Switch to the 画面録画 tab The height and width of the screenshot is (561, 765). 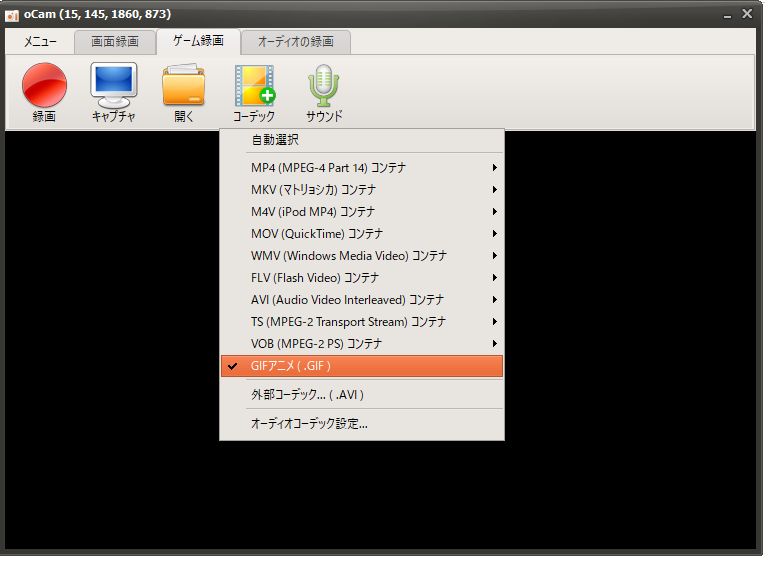tap(115, 42)
